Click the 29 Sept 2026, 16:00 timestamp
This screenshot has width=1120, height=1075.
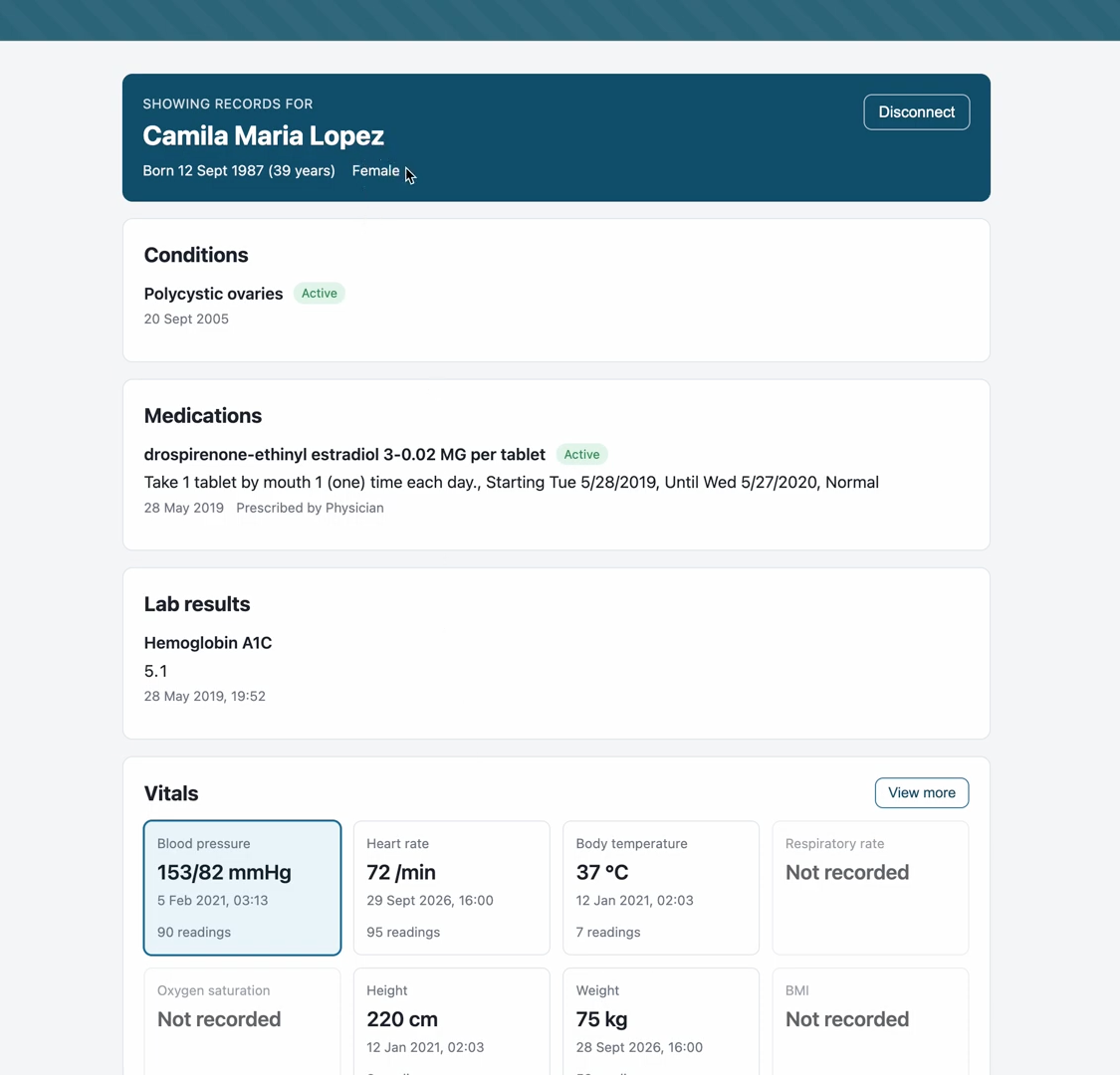[430, 901]
